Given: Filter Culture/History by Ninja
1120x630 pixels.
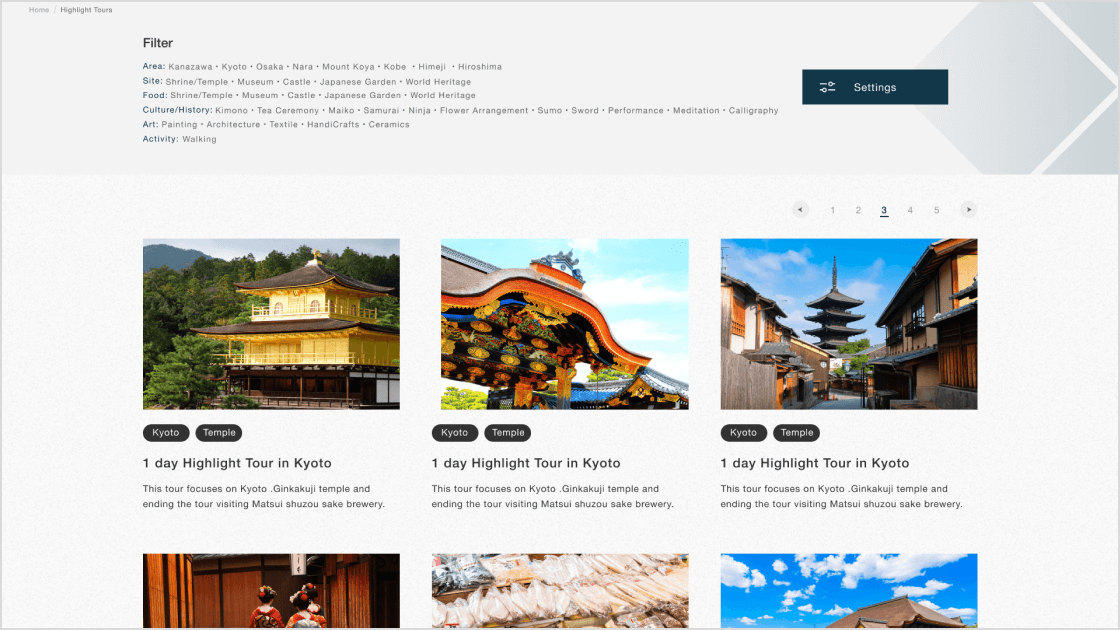Looking at the screenshot, I should (x=419, y=110).
